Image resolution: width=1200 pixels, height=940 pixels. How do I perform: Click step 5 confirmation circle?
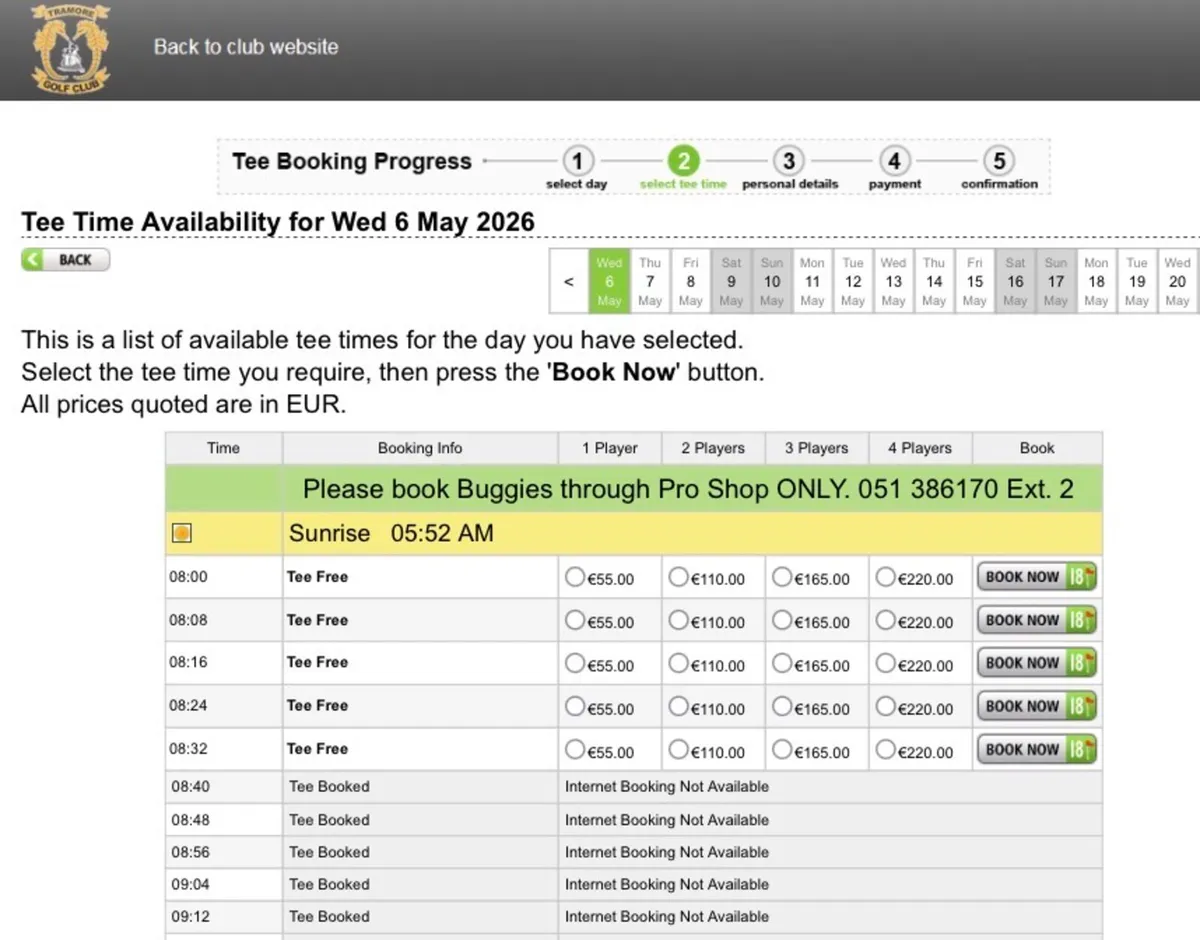pos(999,161)
